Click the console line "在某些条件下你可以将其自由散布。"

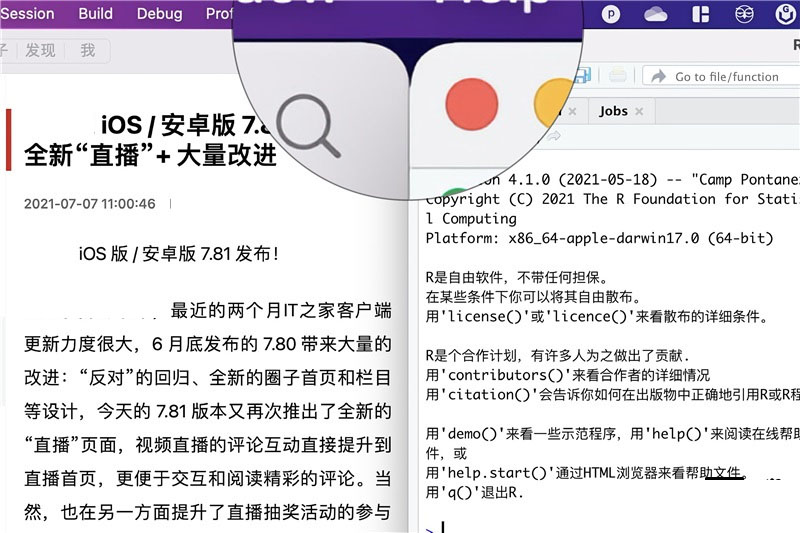pyautogui.click(x=533, y=297)
